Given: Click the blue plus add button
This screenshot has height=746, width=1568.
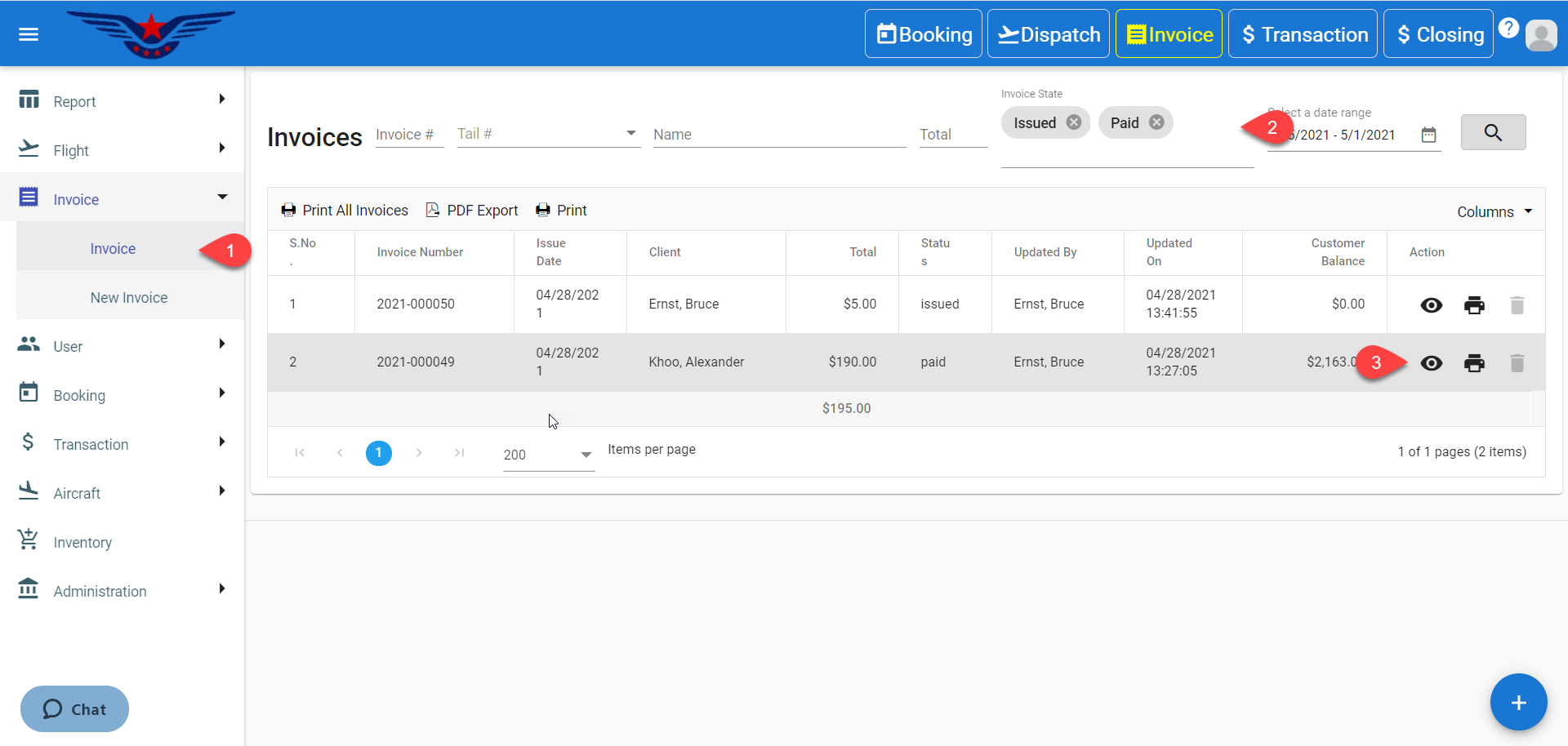Looking at the screenshot, I should point(1517,702).
